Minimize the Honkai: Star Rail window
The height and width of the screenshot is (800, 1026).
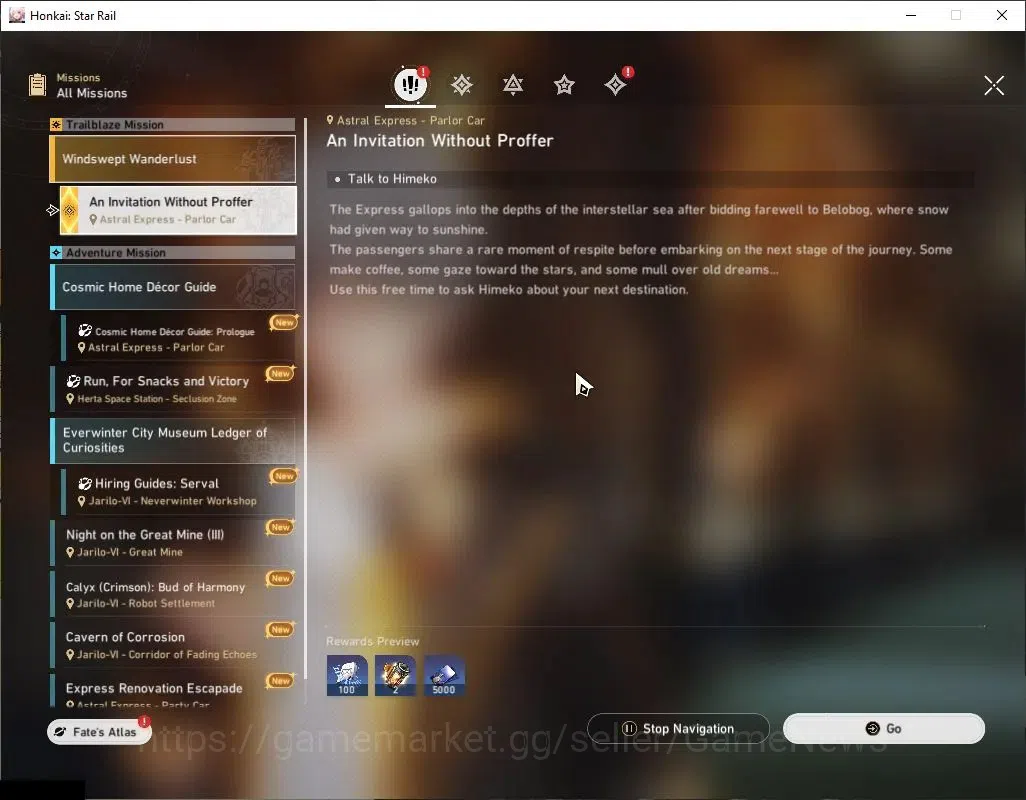pyautogui.click(x=910, y=15)
